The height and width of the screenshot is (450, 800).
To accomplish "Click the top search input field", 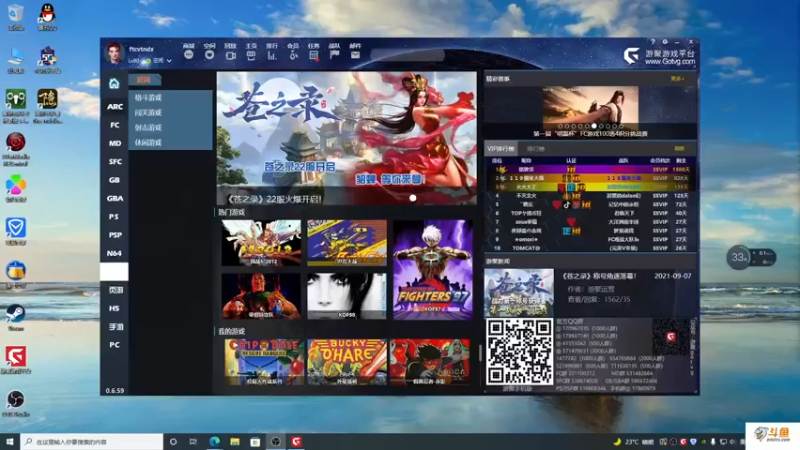I will click(x=407, y=55).
